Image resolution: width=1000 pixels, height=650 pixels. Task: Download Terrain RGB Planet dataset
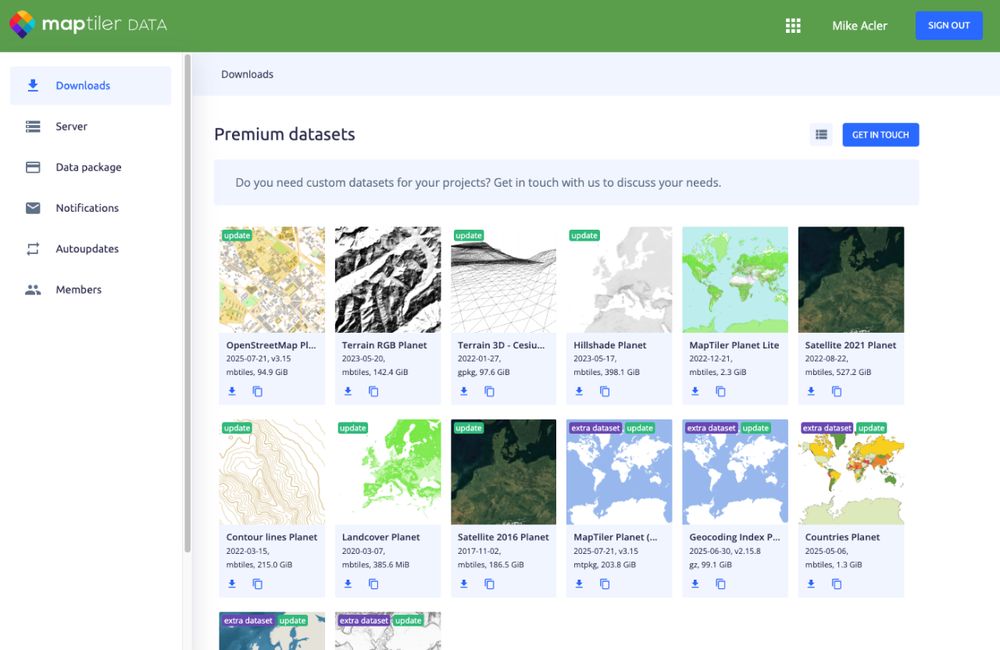(348, 391)
